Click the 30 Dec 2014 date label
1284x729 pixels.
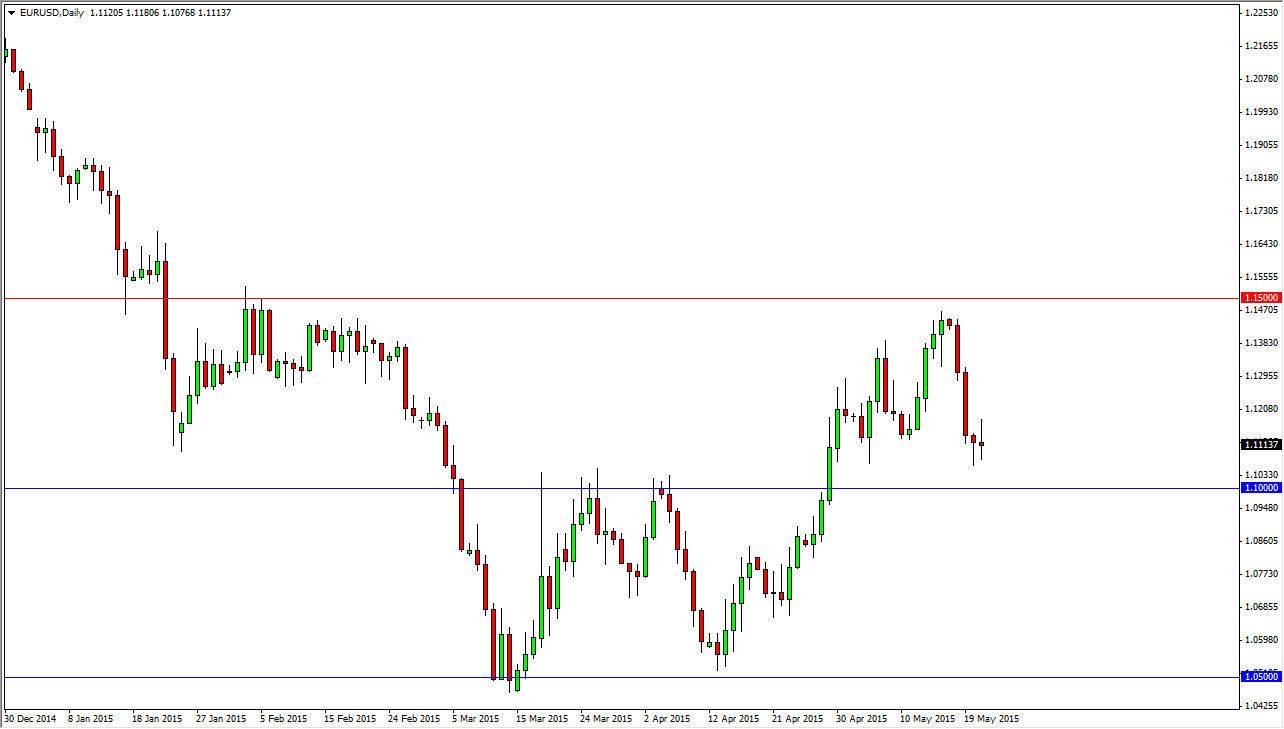pos(31,719)
